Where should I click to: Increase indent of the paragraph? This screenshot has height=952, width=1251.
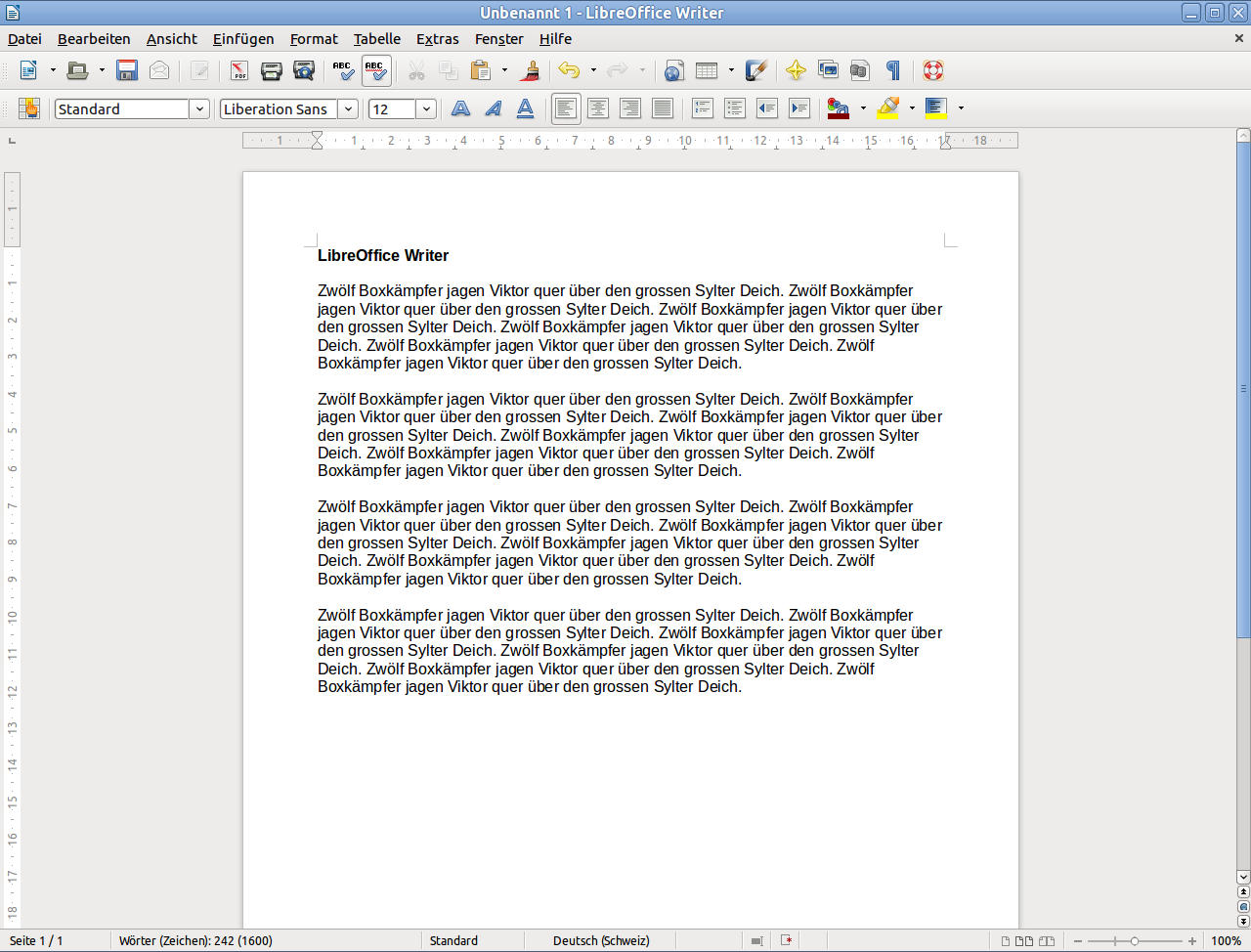click(799, 108)
